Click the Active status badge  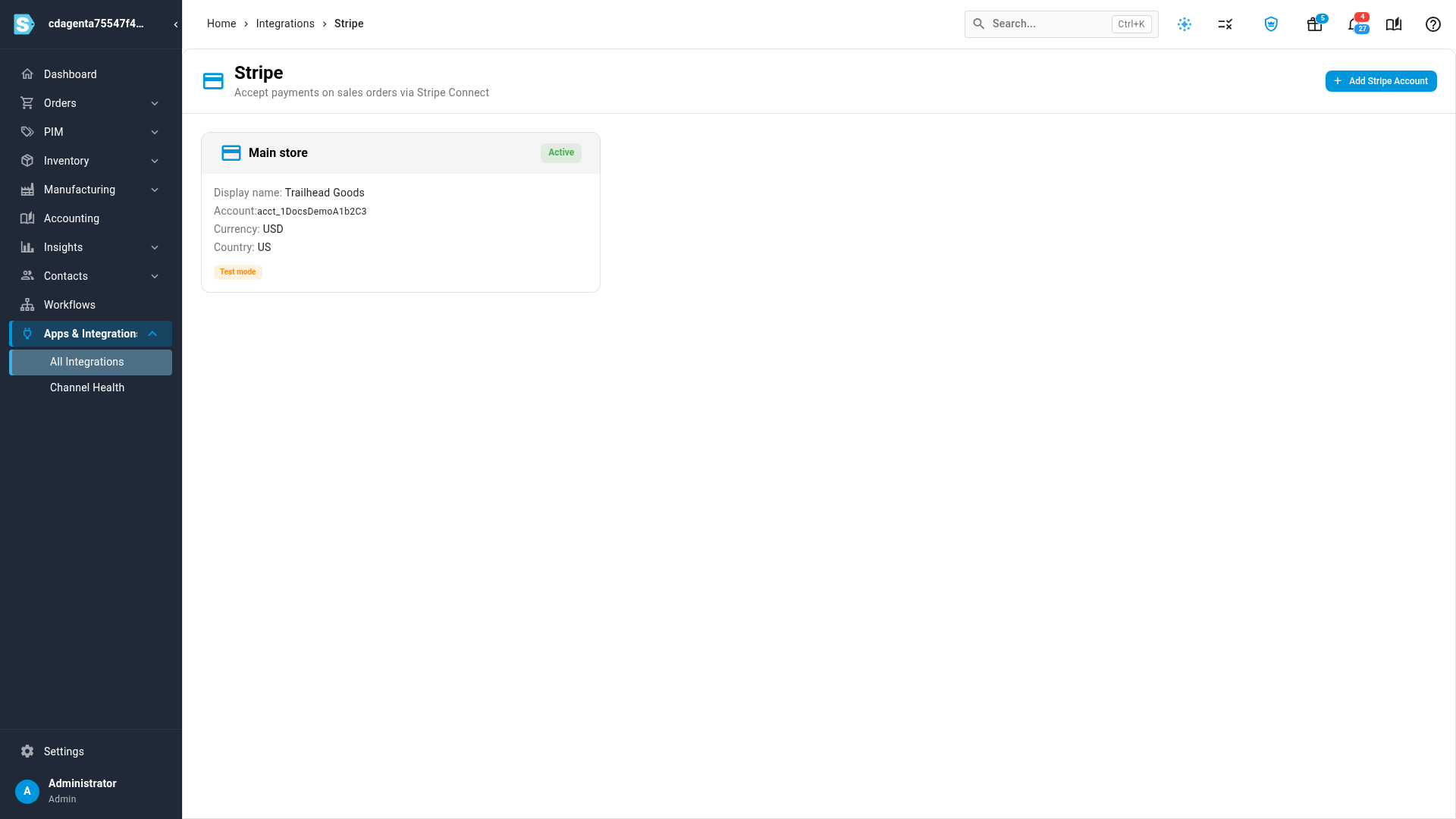561,152
